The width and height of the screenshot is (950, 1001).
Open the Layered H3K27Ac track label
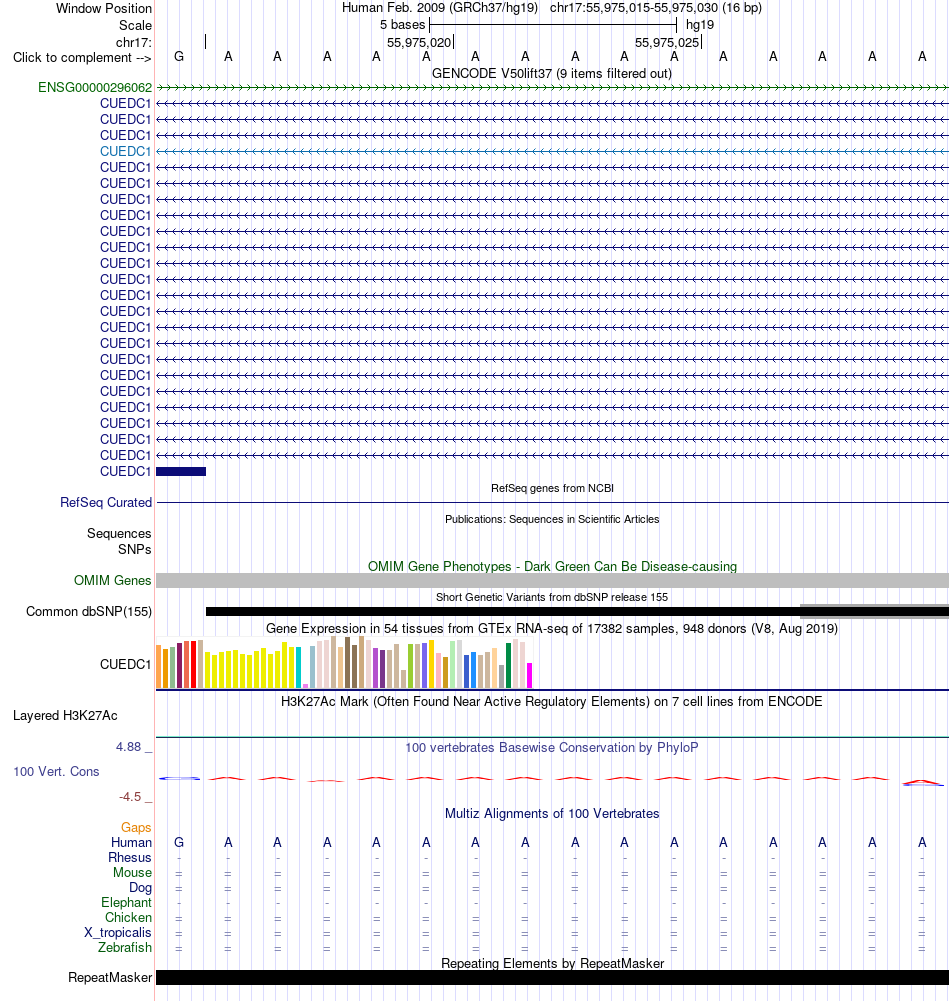pyautogui.click(x=65, y=716)
